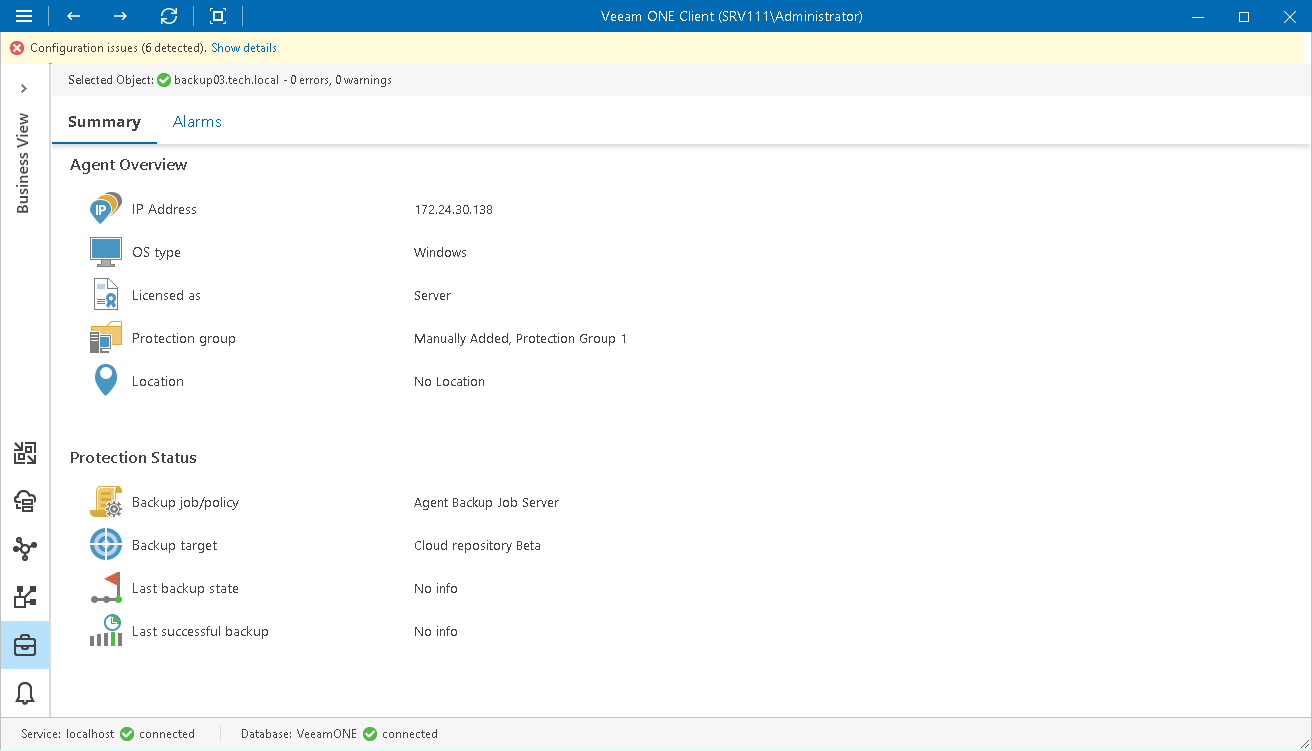Image resolution: width=1312 pixels, height=751 pixels.
Task: Click the error icon in the configuration banner
Action: [x=15, y=47]
